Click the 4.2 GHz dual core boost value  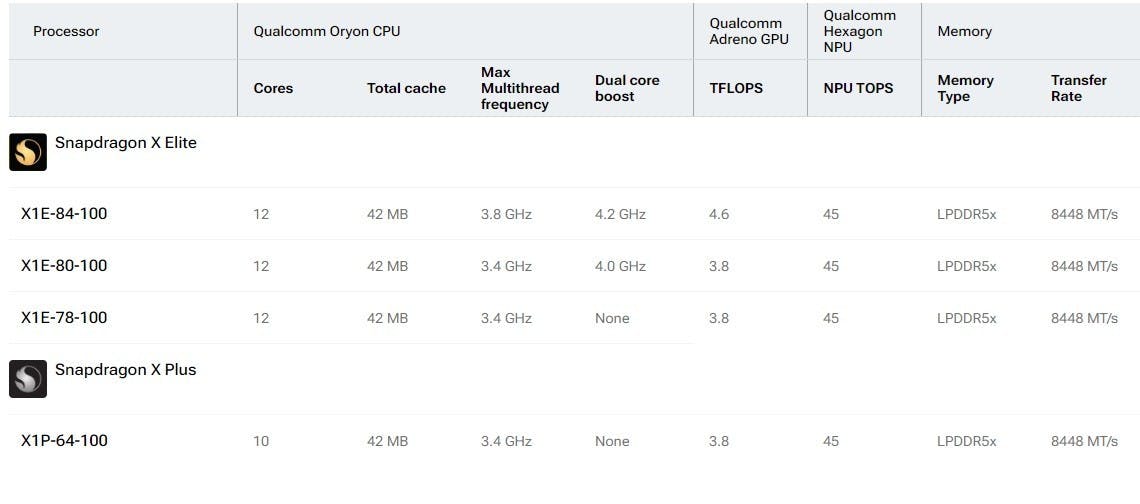[x=620, y=214]
